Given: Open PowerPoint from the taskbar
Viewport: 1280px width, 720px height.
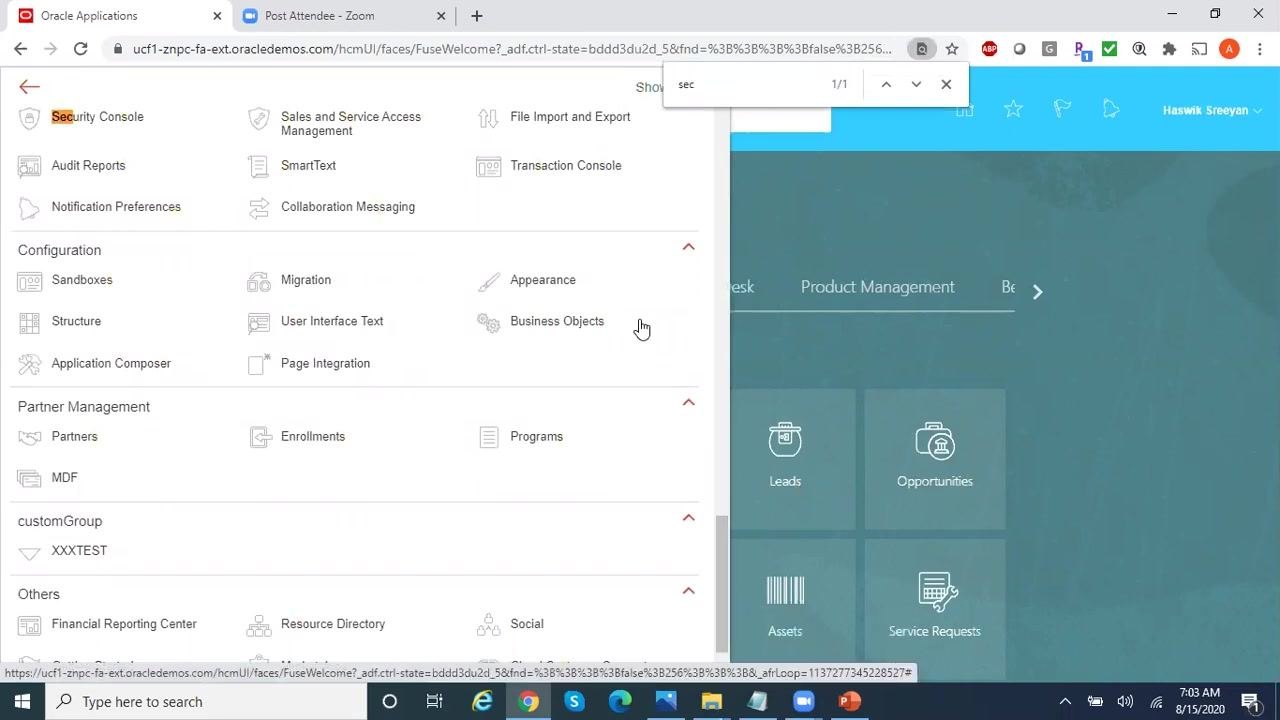Looking at the screenshot, I should tap(850, 702).
